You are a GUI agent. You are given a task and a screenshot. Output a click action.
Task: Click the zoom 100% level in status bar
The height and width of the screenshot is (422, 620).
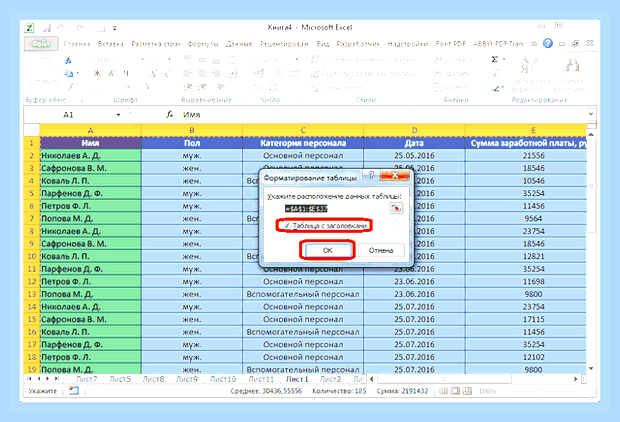point(487,391)
